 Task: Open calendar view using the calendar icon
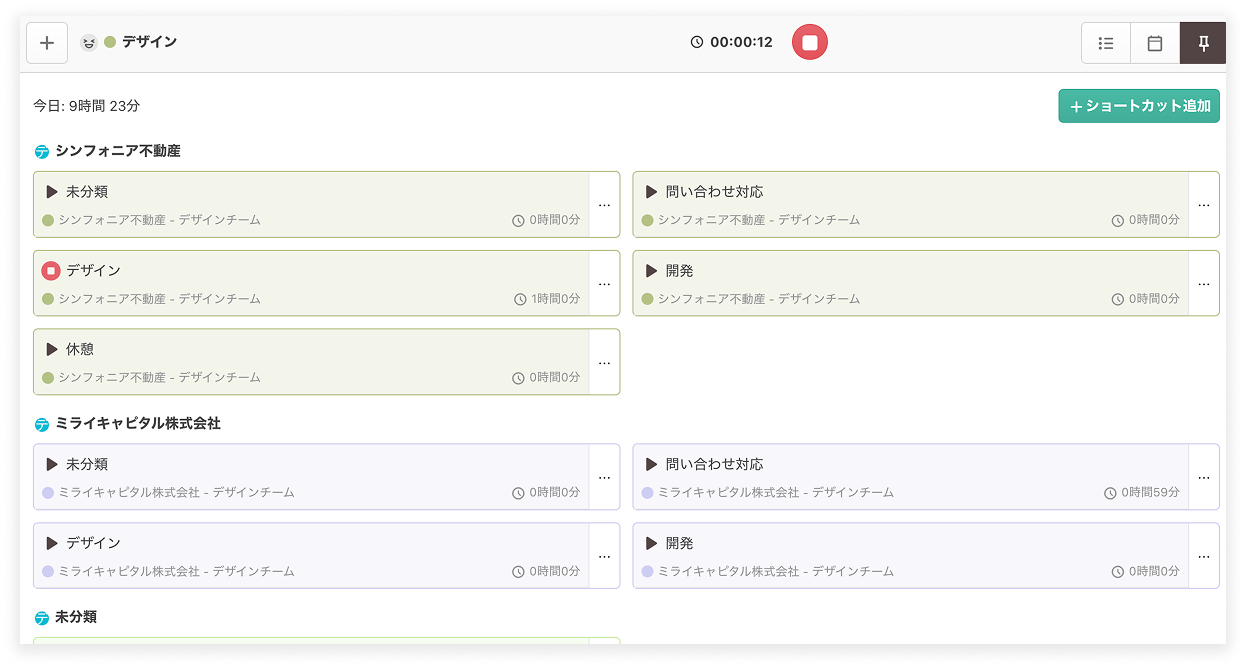click(1154, 42)
